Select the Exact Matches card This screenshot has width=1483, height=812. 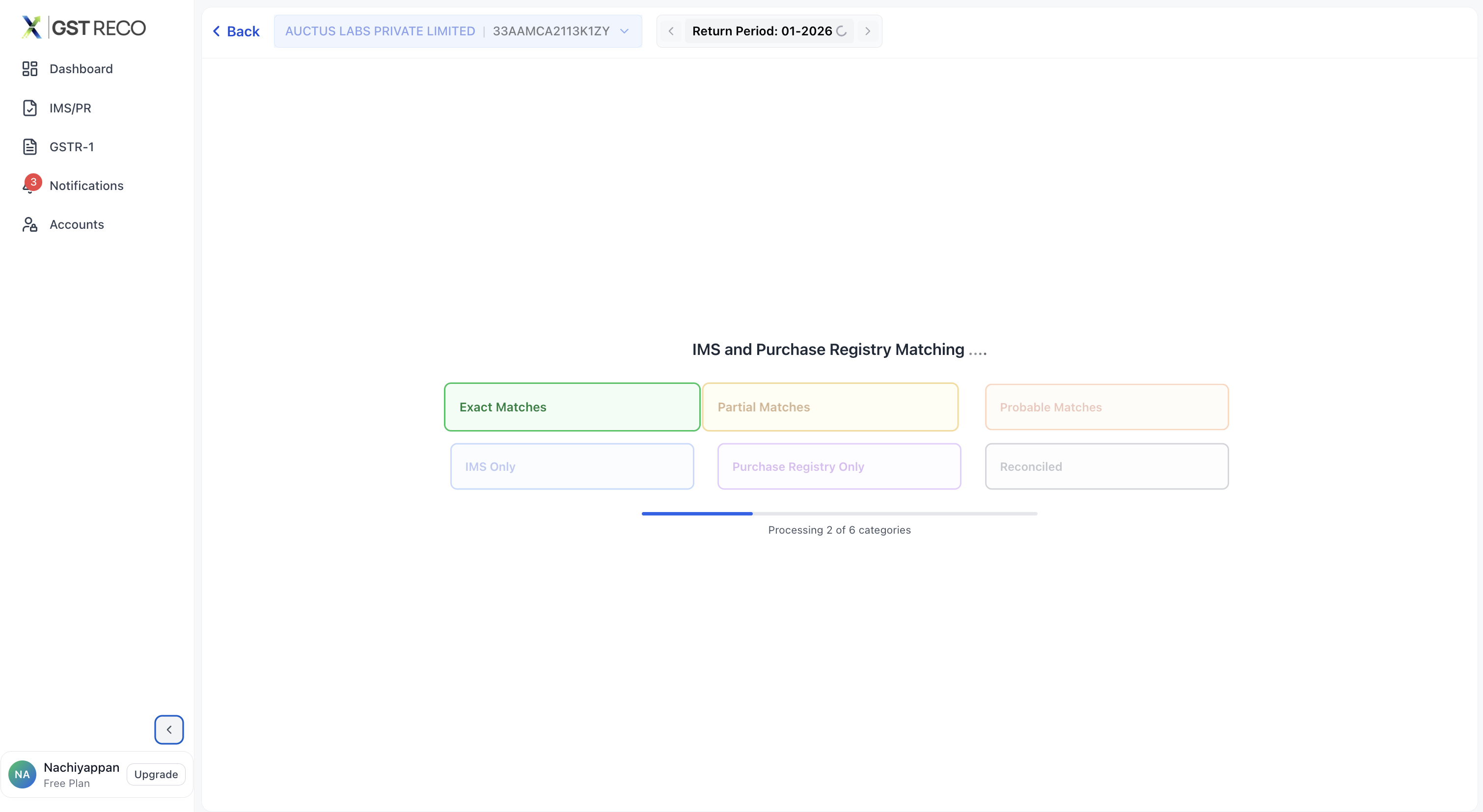point(572,407)
